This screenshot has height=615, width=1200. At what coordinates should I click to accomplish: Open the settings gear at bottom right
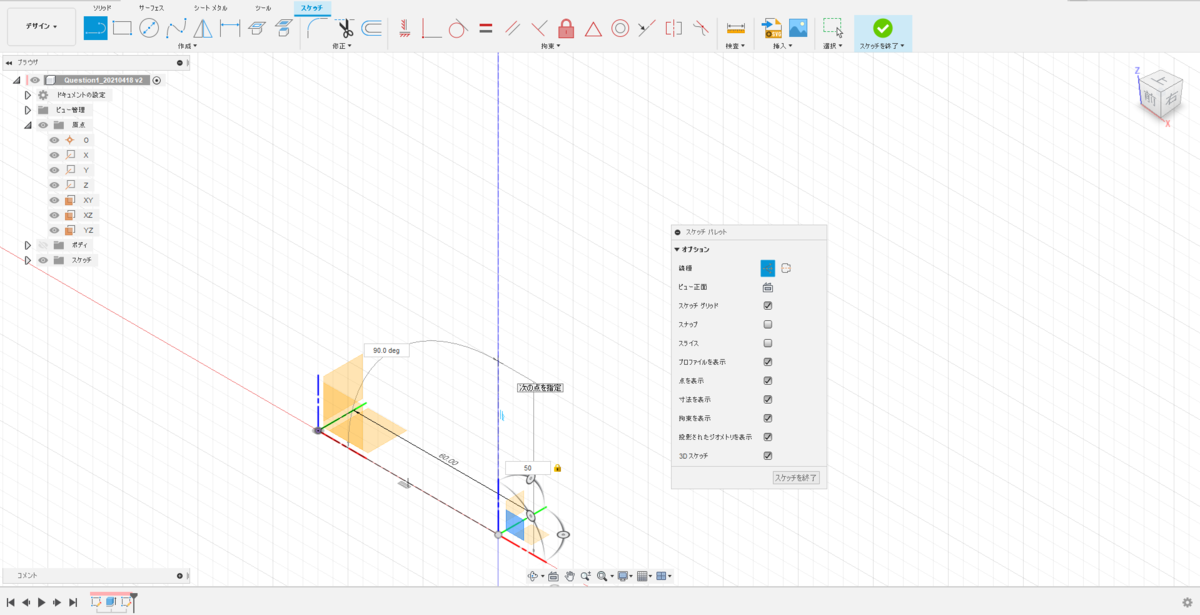(x=1187, y=603)
